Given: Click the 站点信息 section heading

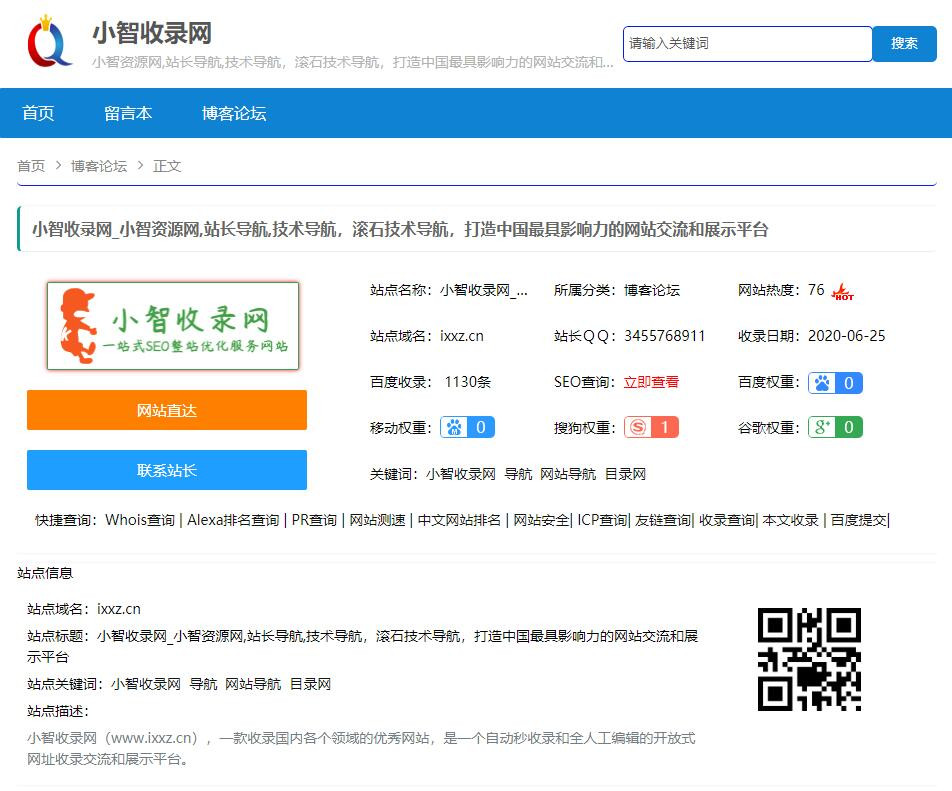Looking at the screenshot, I should click(45, 573).
